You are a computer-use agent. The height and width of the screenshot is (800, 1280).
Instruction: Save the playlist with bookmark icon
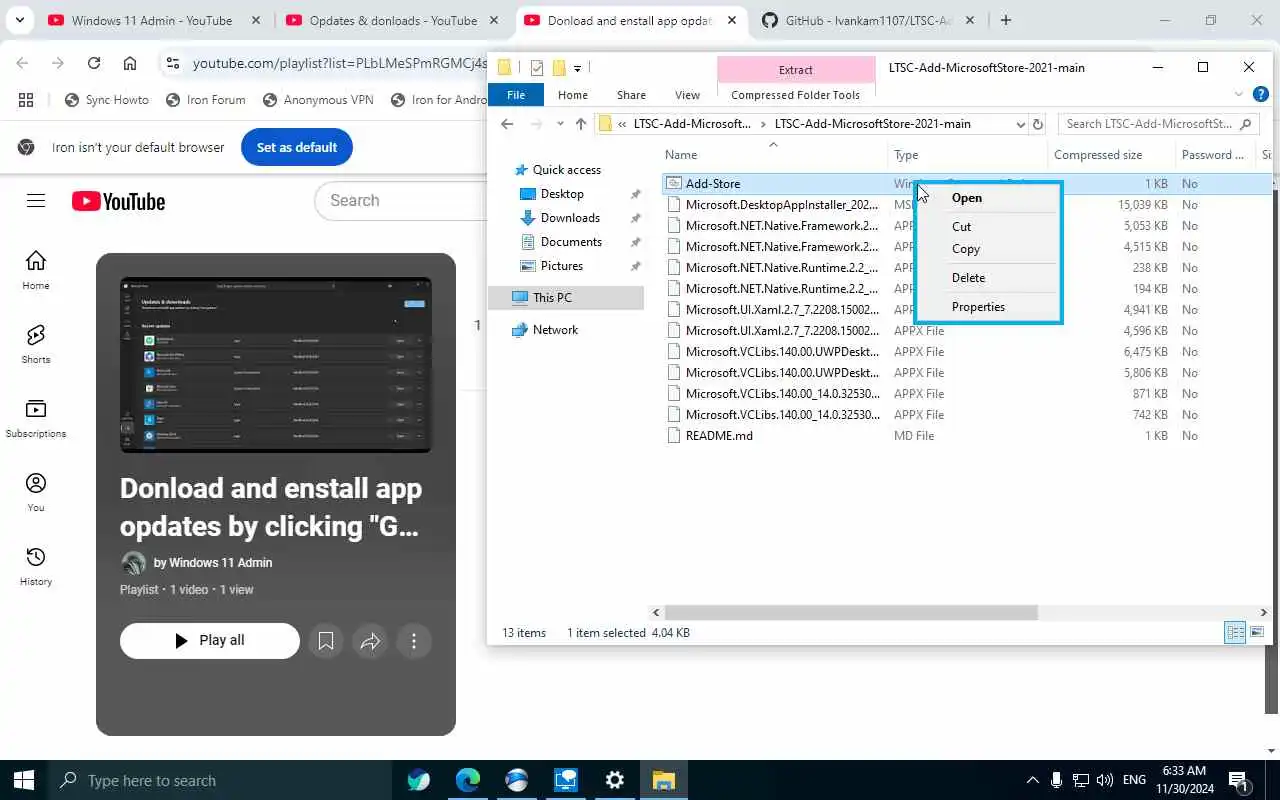[x=326, y=641]
